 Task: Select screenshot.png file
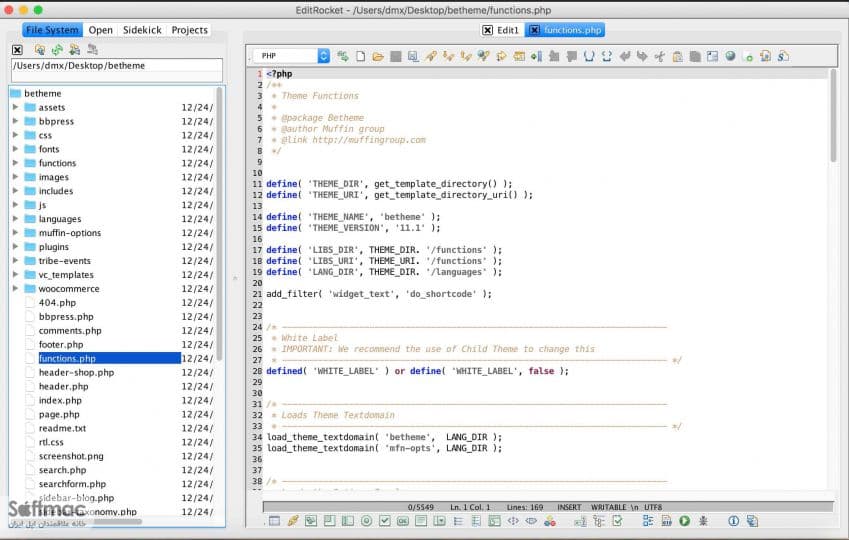pos(71,456)
